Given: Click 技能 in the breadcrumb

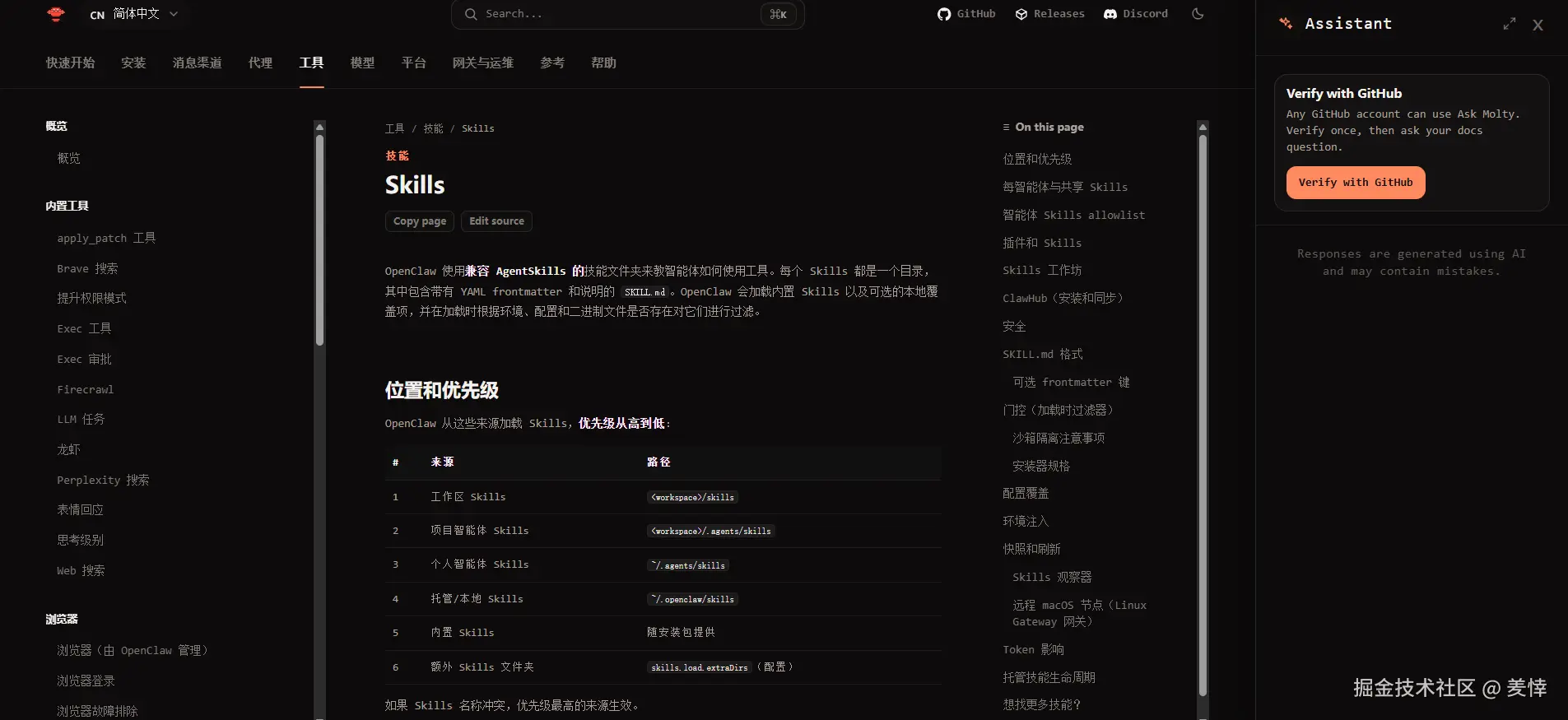Looking at the screenshot, I should coord(433,128).
